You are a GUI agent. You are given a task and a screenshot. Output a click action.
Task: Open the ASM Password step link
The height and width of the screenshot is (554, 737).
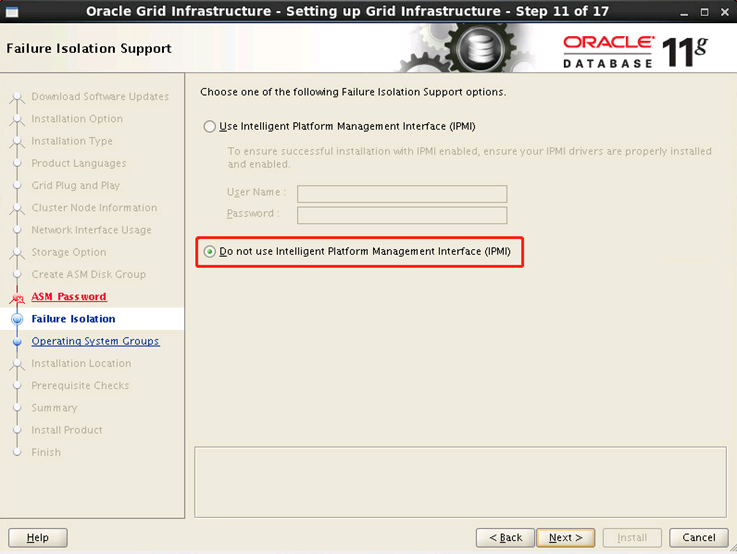[x=69, y=297]
